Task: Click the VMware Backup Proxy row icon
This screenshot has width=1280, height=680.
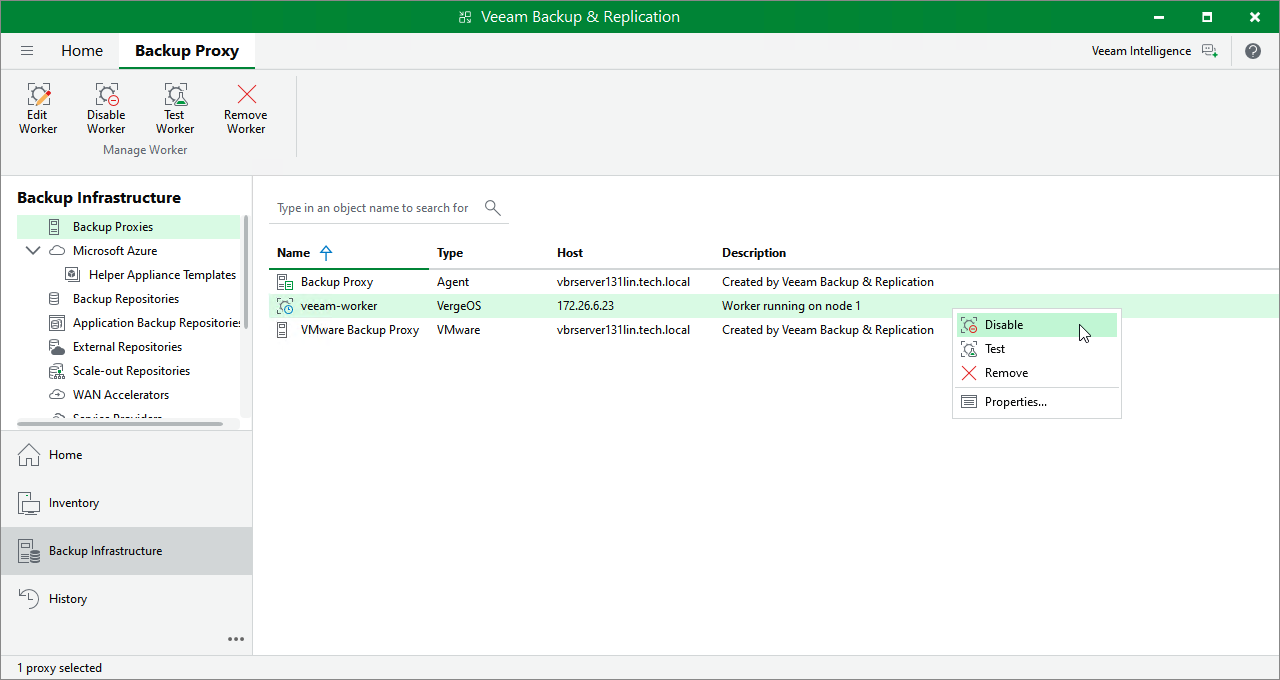Action: point(283,330)
